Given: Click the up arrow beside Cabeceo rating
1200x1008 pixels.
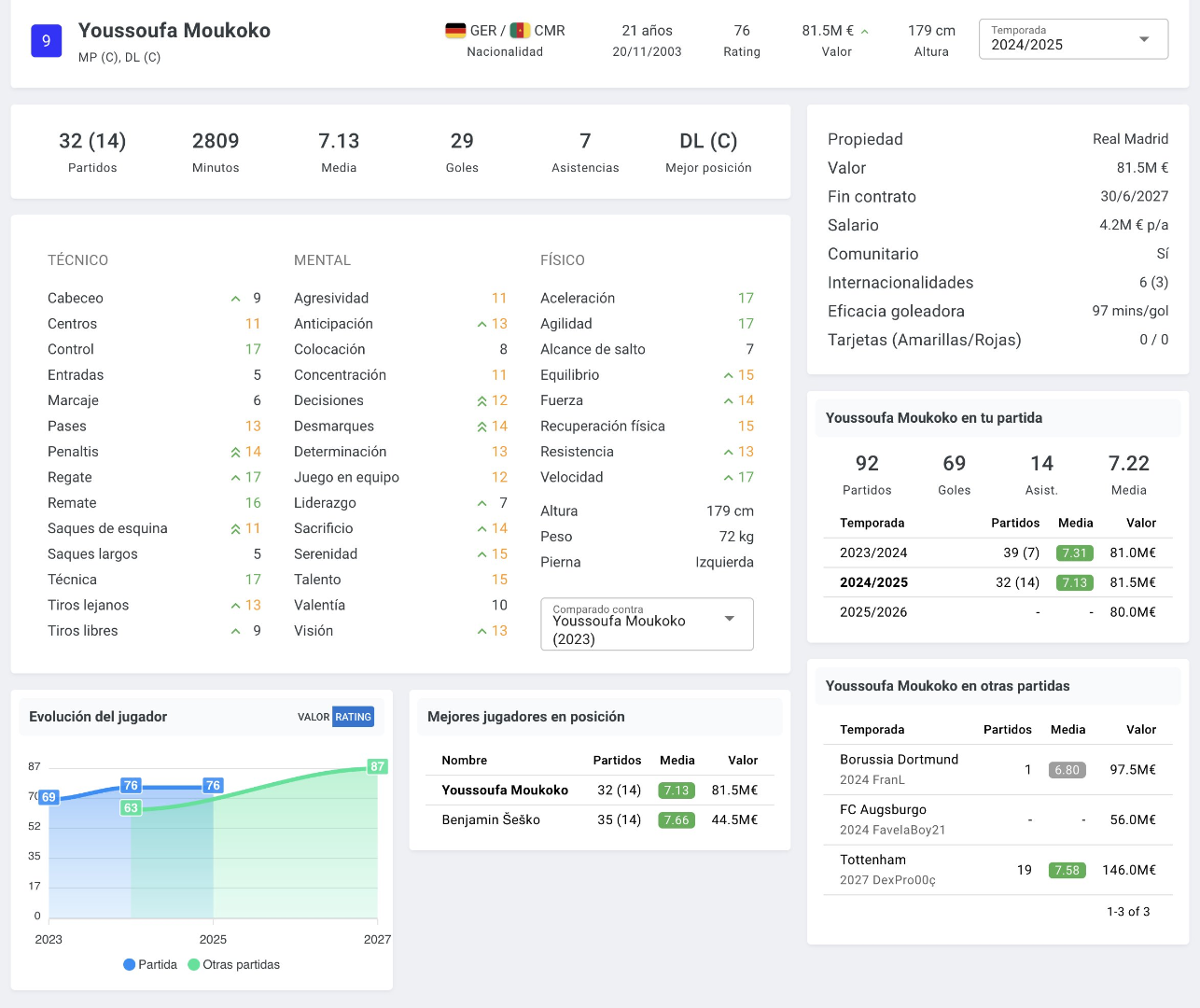Looking at the screenshot, I should pyautogui.click(x=236, y=299).
